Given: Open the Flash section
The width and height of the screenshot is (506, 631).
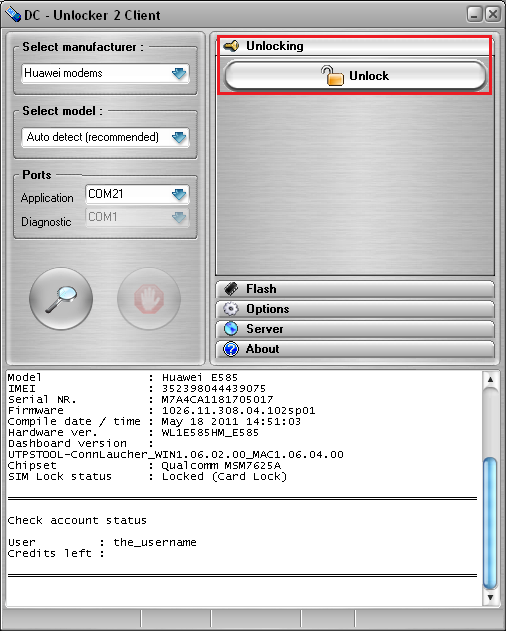Looking at the screenshot, I should (355, 289).
